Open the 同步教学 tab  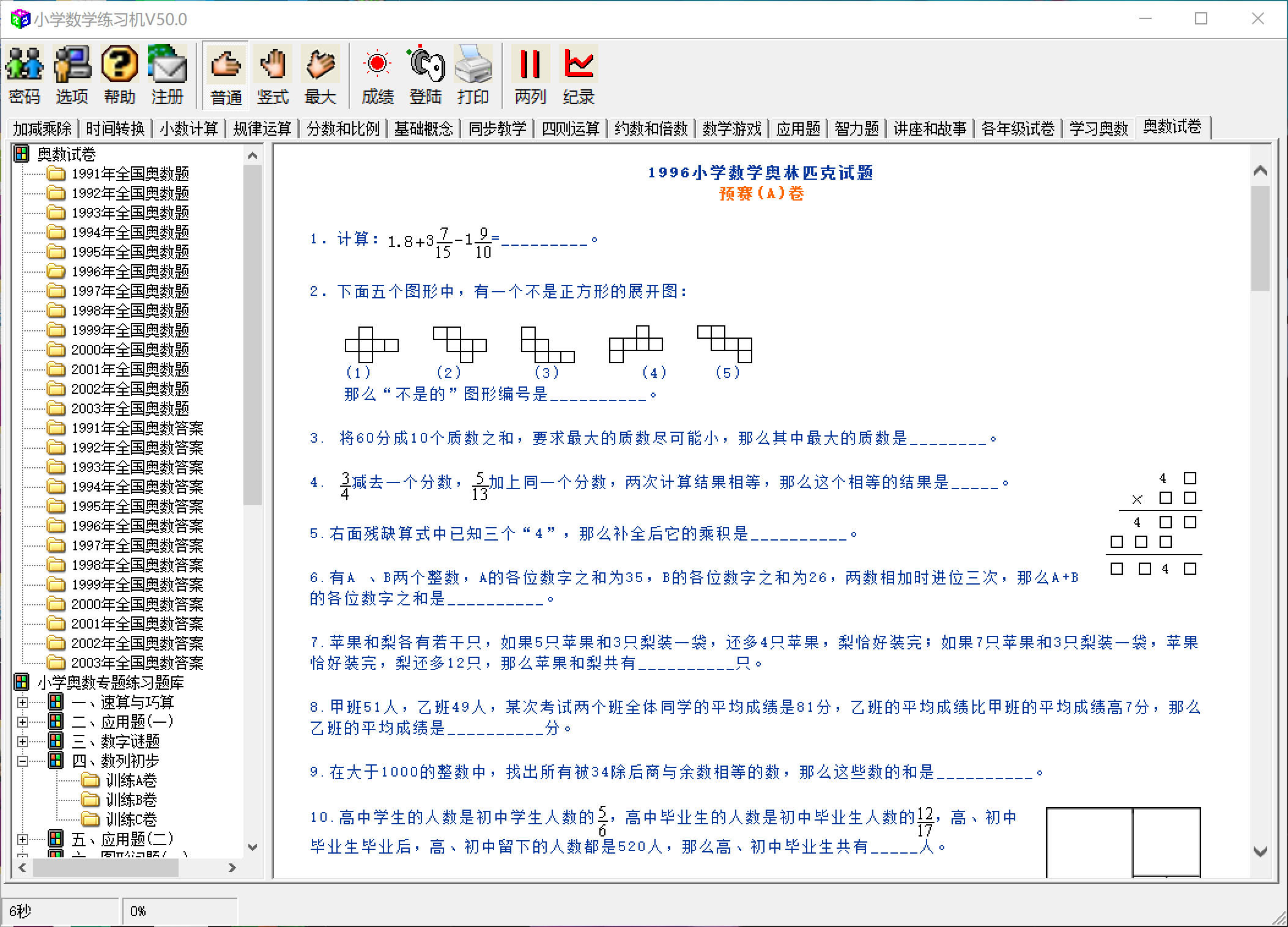497,128
